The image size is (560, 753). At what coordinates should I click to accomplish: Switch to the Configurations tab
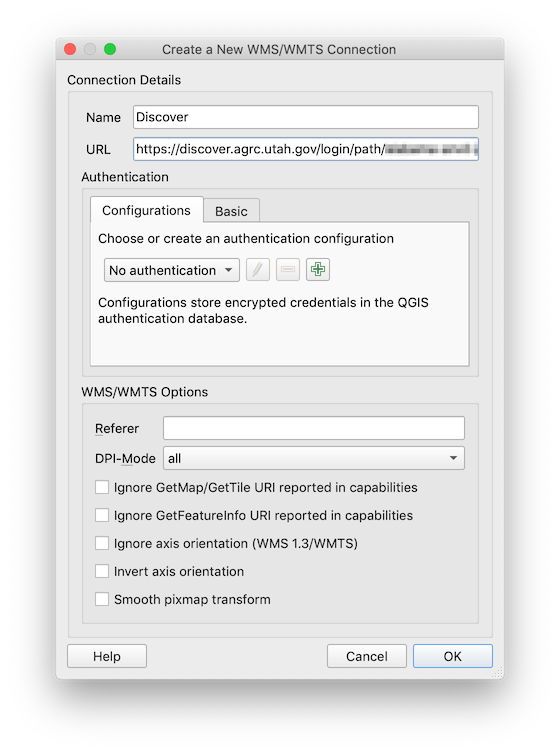point(146,210)
